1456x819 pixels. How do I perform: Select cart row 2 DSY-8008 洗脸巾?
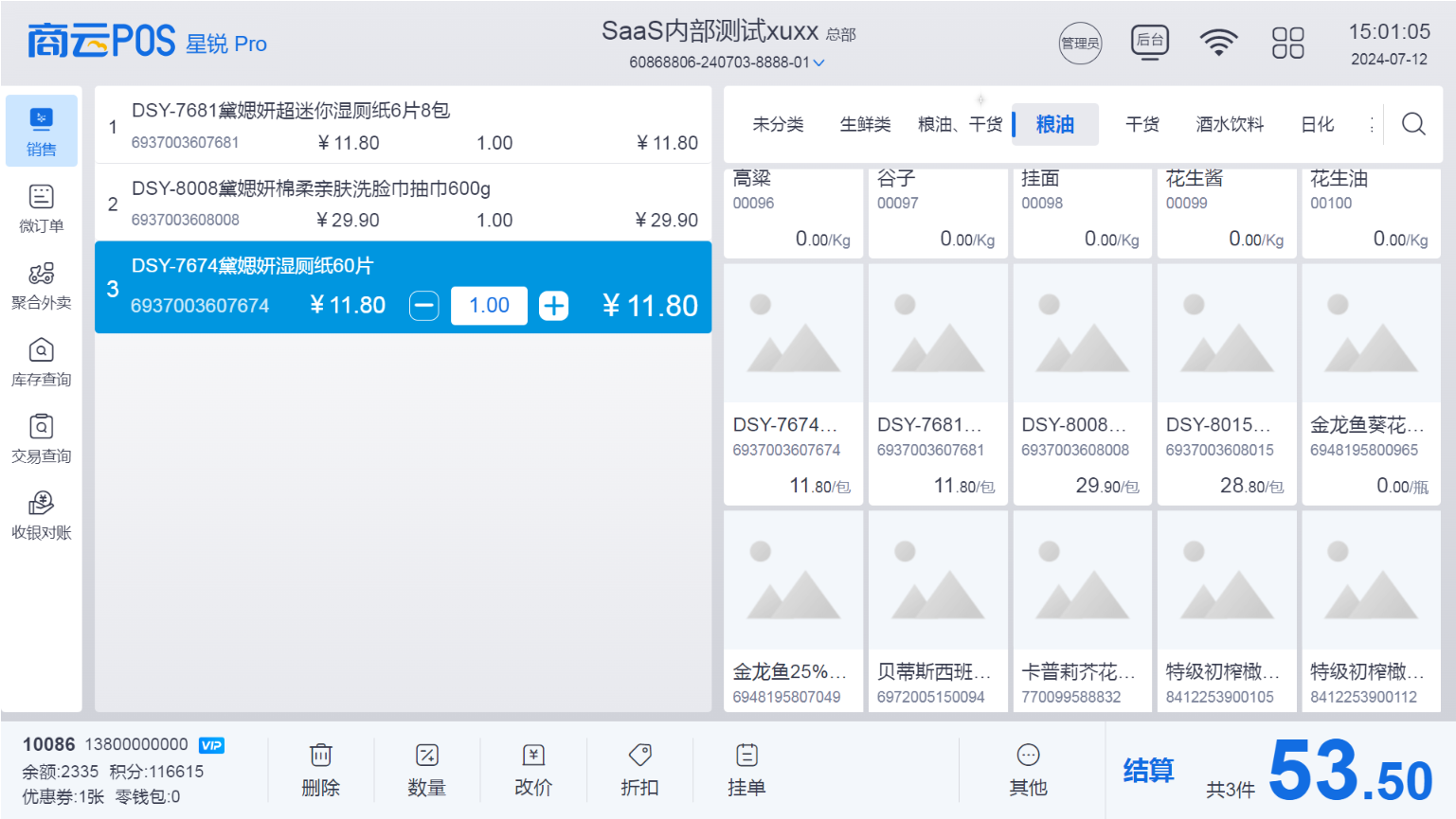(x=403, y=204)
